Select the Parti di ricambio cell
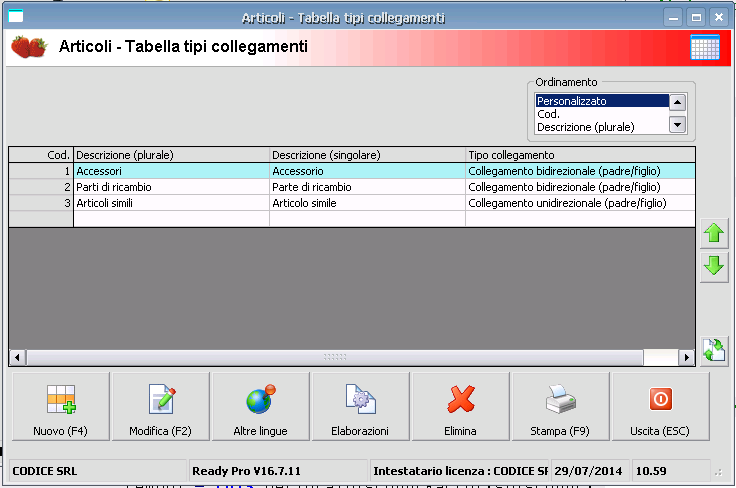 171,187
